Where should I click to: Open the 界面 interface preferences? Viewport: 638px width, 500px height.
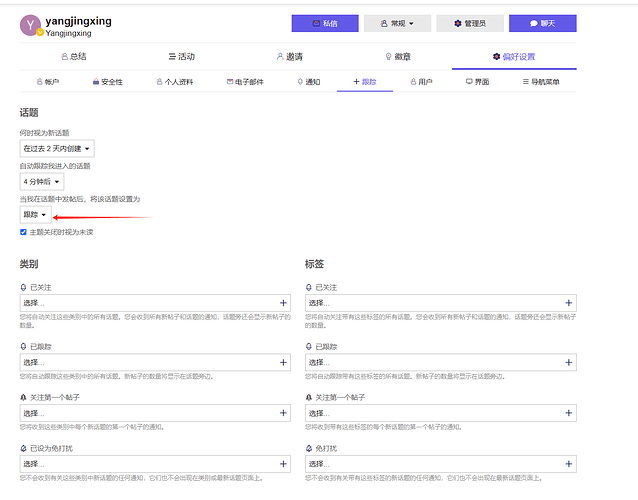pos(477,82)
